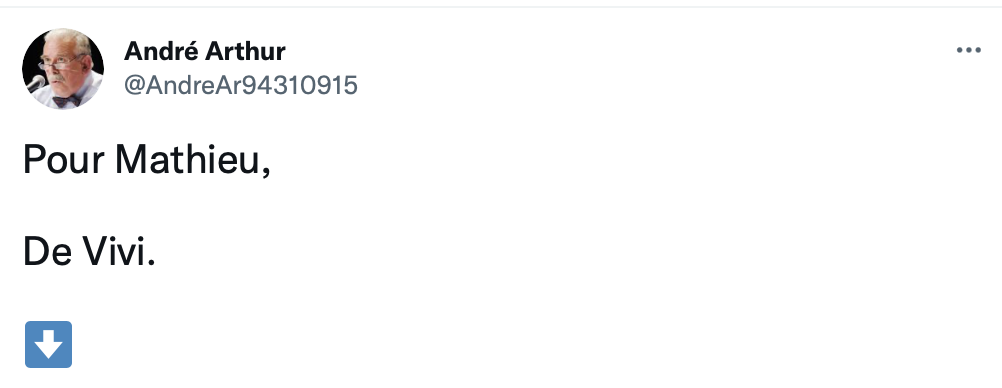This screenshot has height=388, width=1002.
Task: Click the glasses in the profile photo
Action: pos(59,63)
